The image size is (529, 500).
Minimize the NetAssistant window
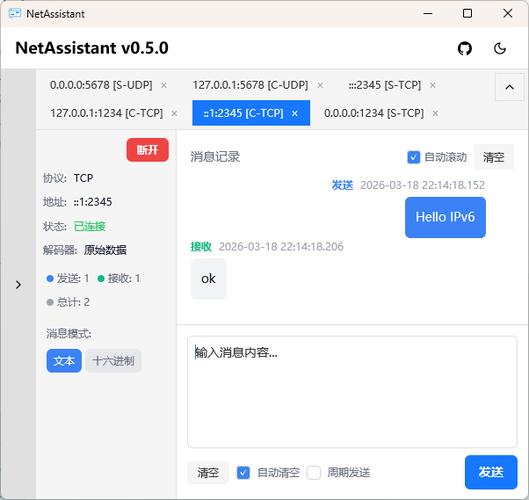pos(428,13)
